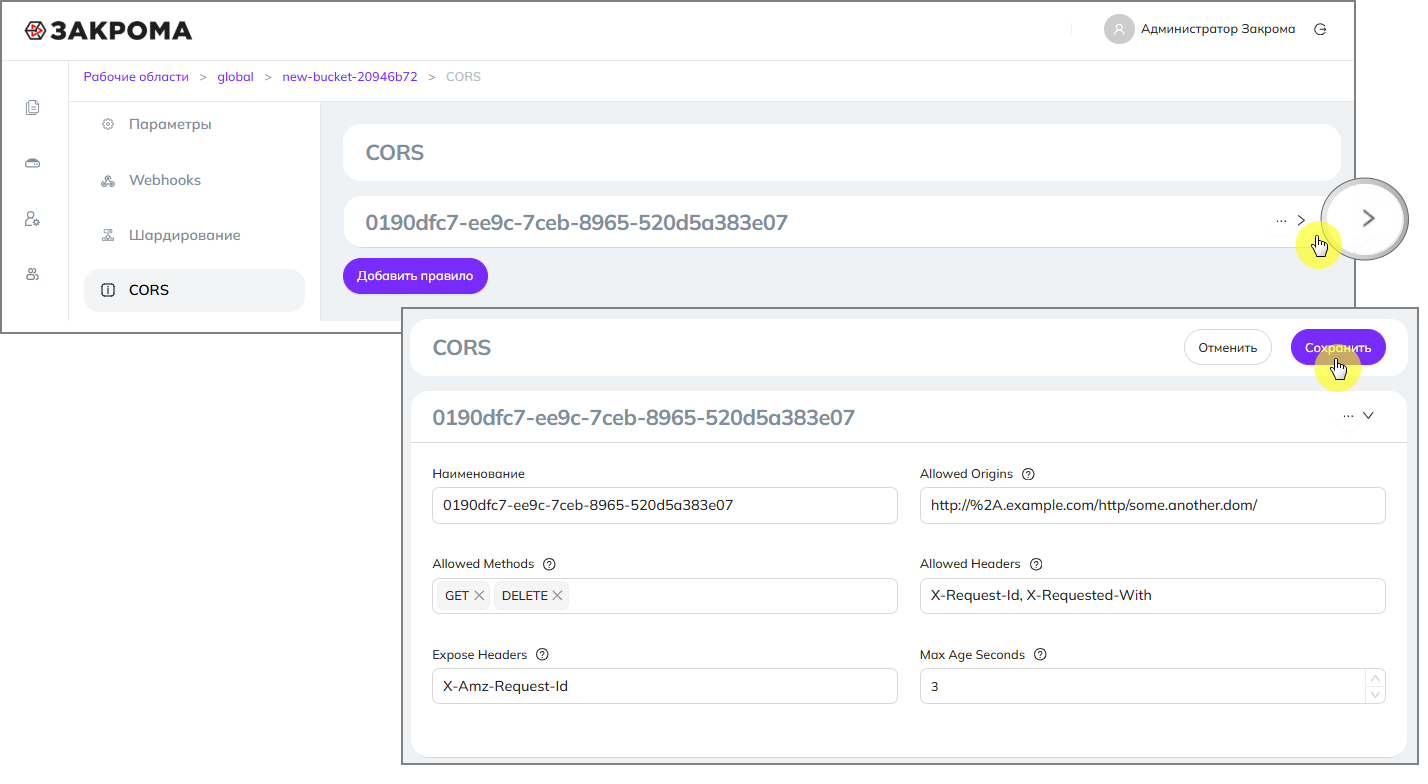
Task: Click the Добавить правило button
Action: 415,276
